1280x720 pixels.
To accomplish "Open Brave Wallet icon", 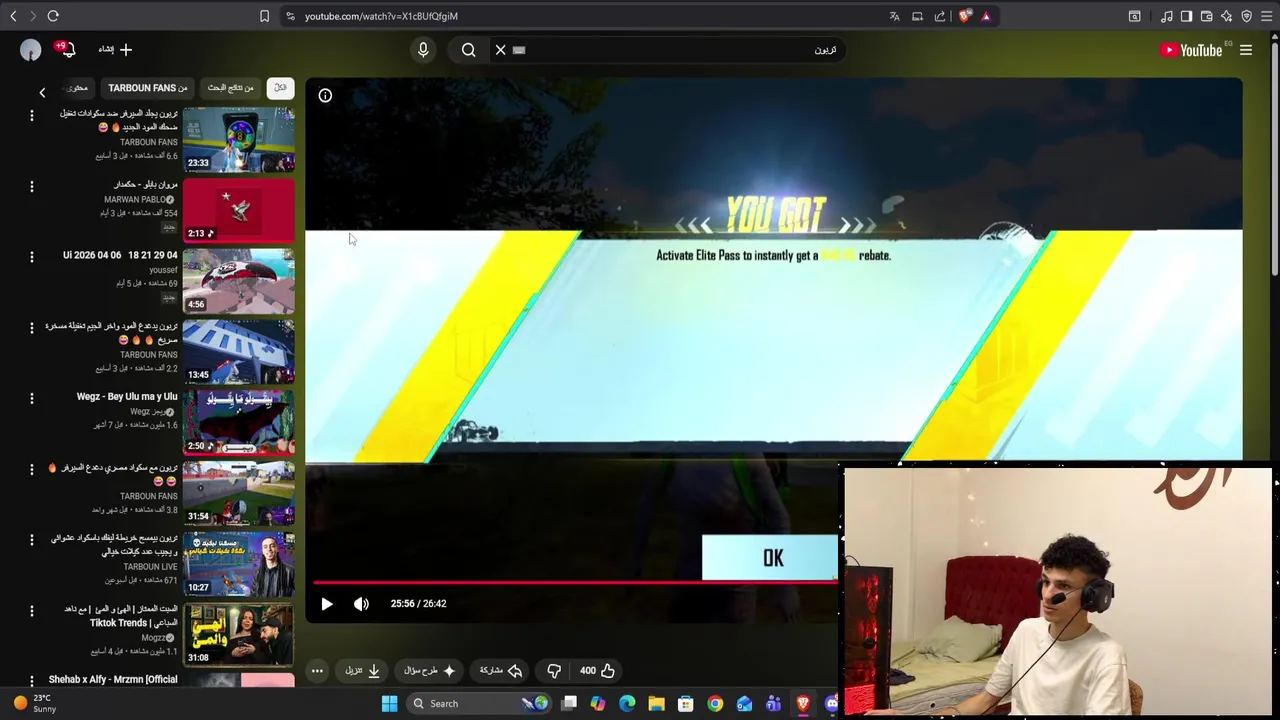I will (1206, 16).
